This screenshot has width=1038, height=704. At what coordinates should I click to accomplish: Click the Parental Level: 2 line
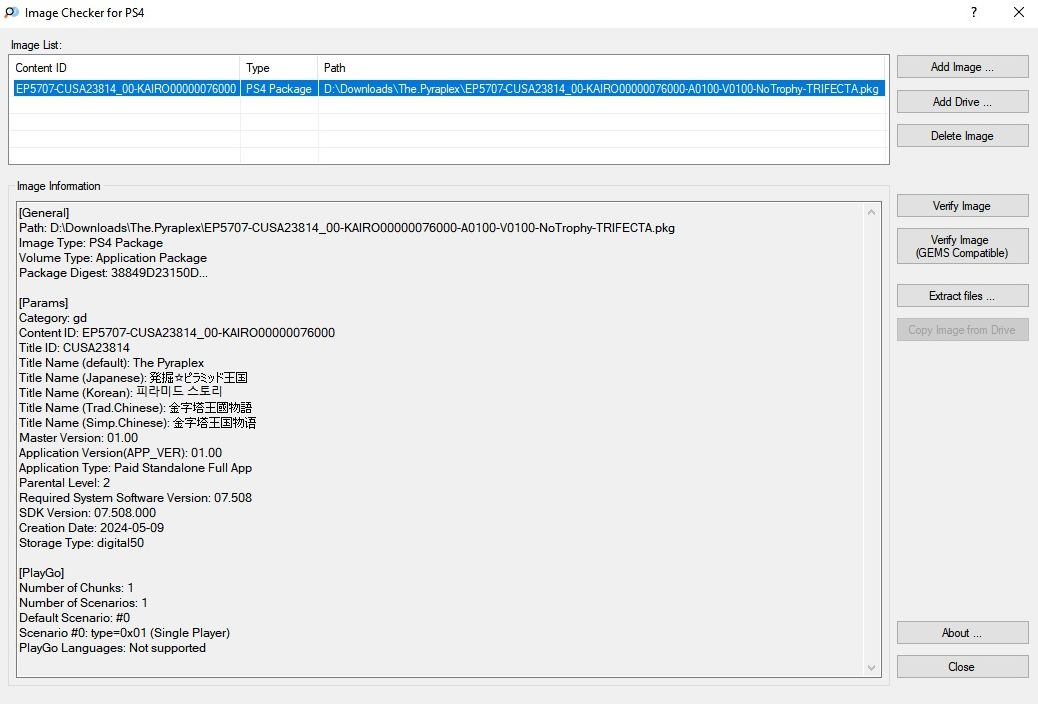[64, 483]
